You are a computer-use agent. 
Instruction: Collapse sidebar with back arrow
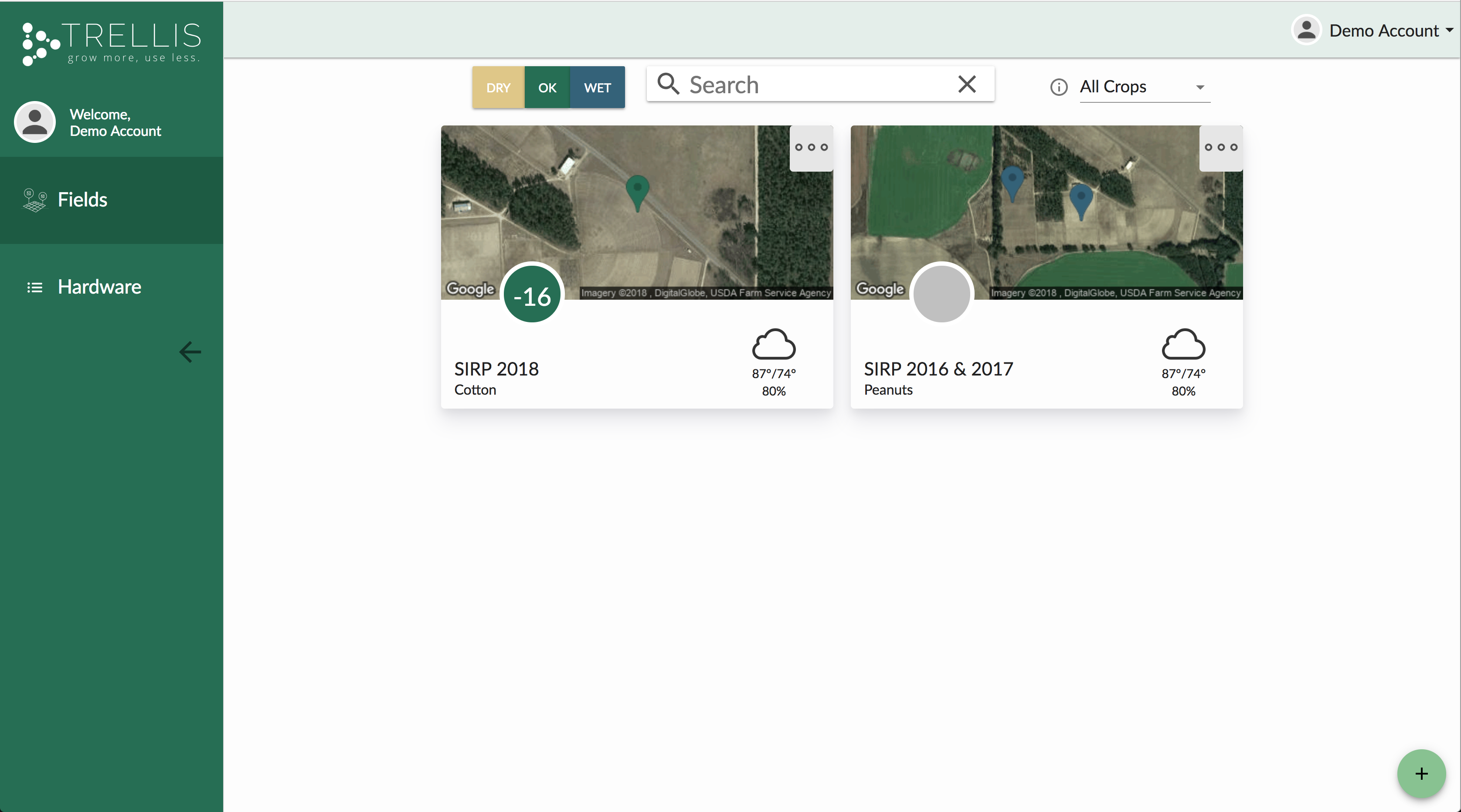190,352
